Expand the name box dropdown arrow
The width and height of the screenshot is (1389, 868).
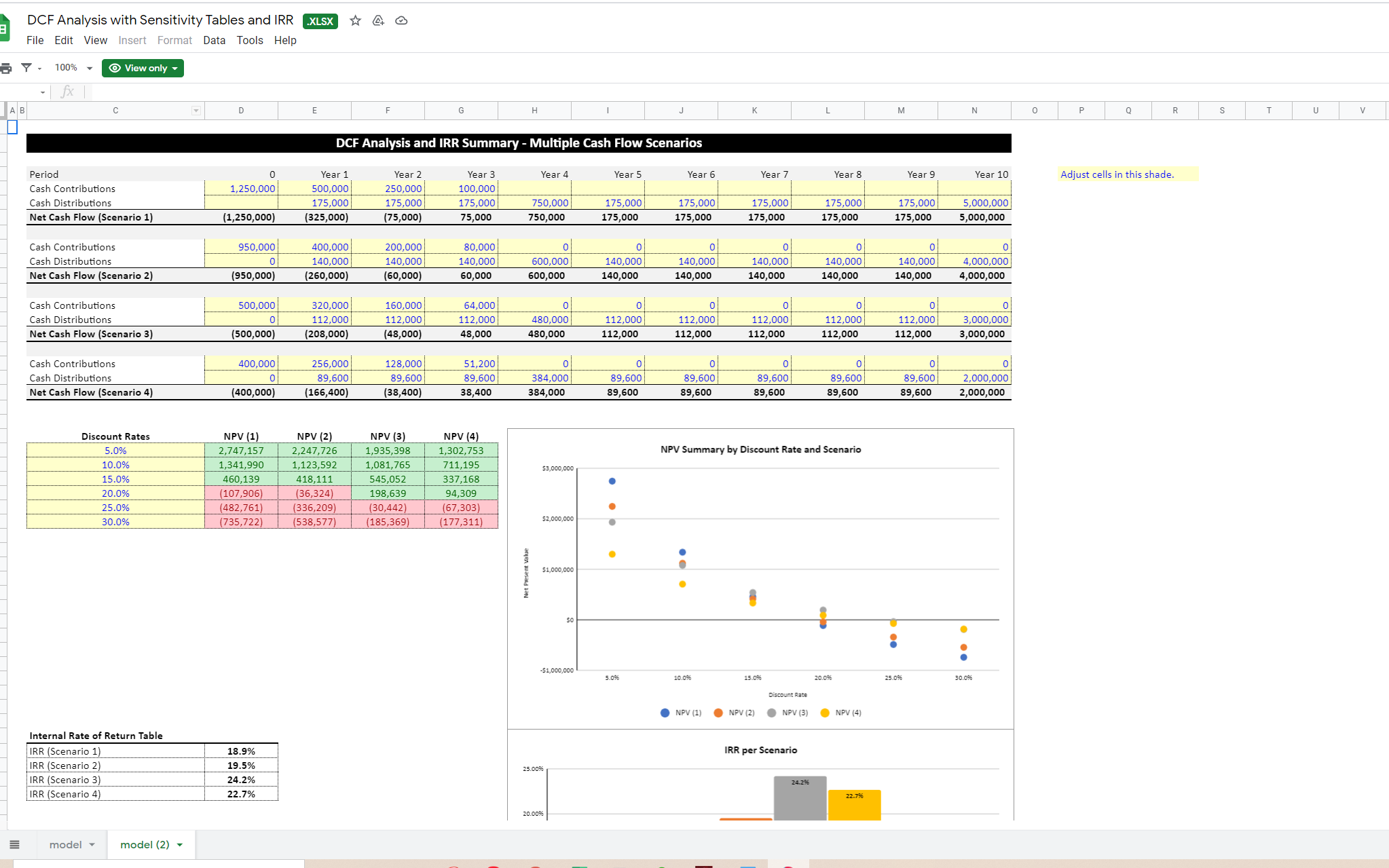pos(43,92)
